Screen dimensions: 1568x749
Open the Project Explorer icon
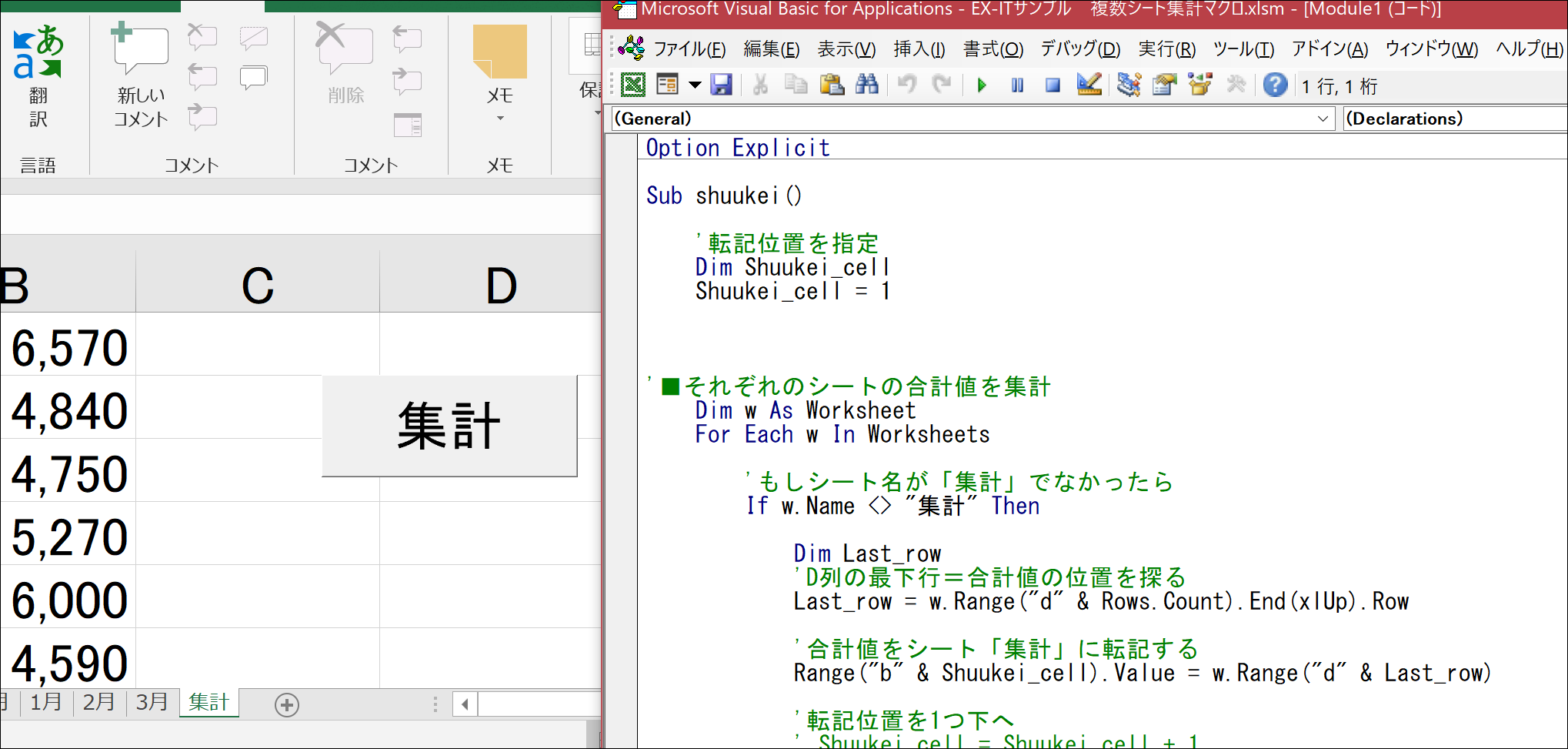[1129, 85]
